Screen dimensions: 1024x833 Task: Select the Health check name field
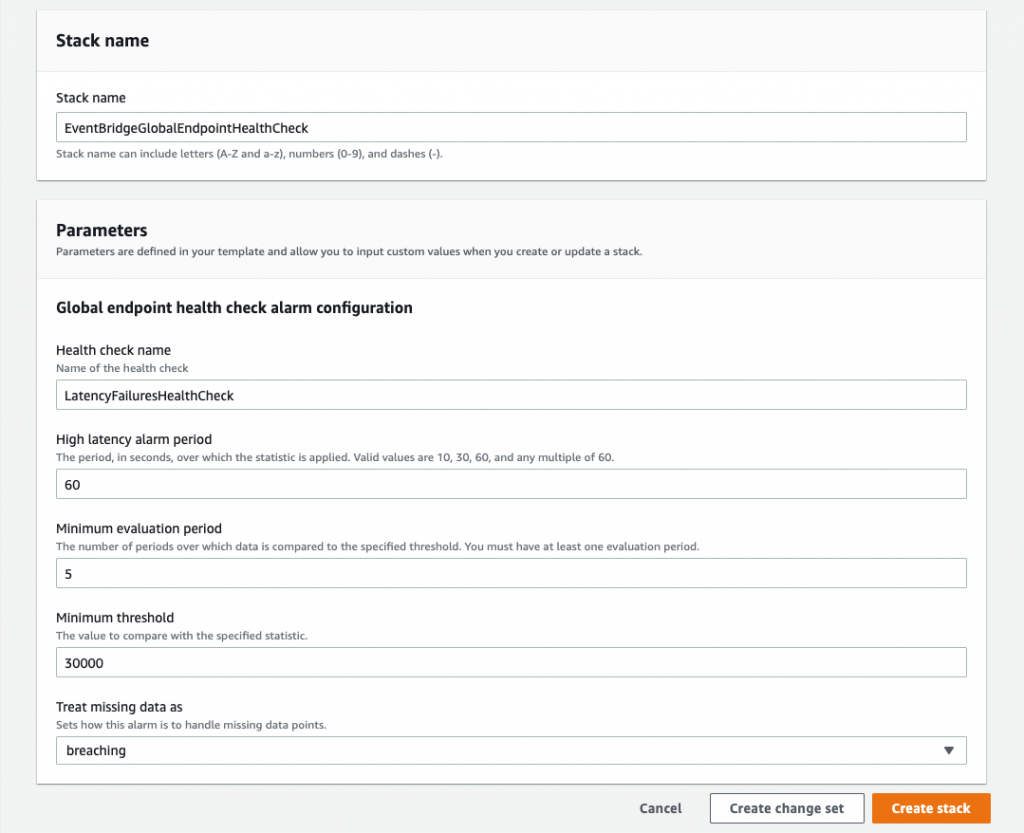point(511,395)
